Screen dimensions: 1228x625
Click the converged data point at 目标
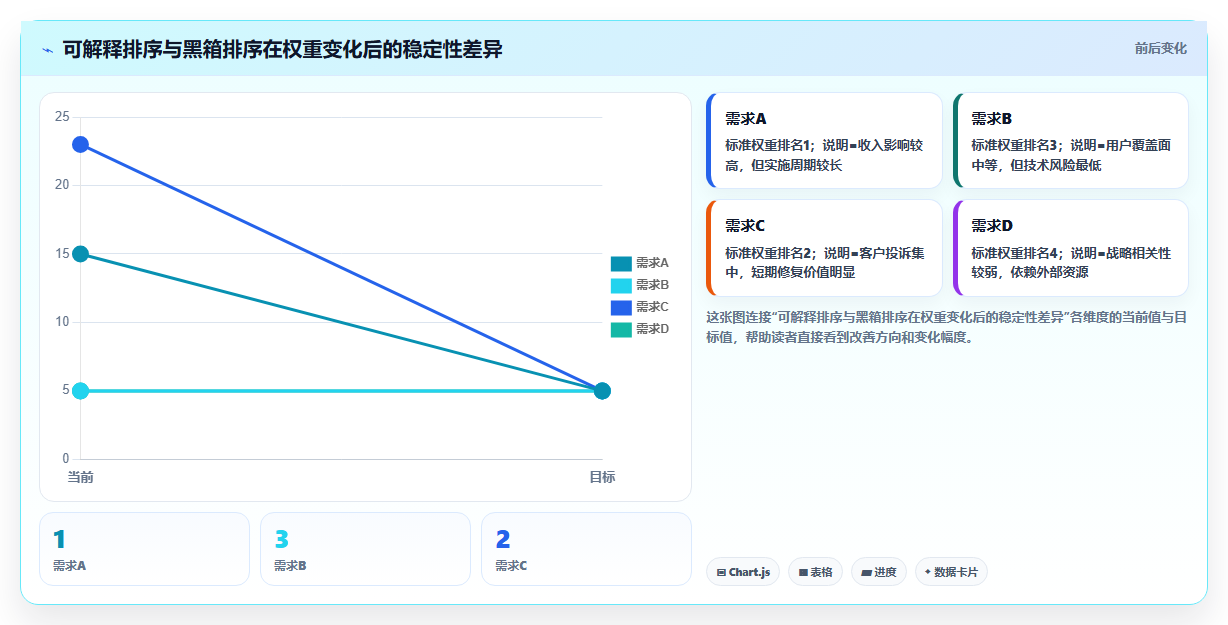pos(602,390)
